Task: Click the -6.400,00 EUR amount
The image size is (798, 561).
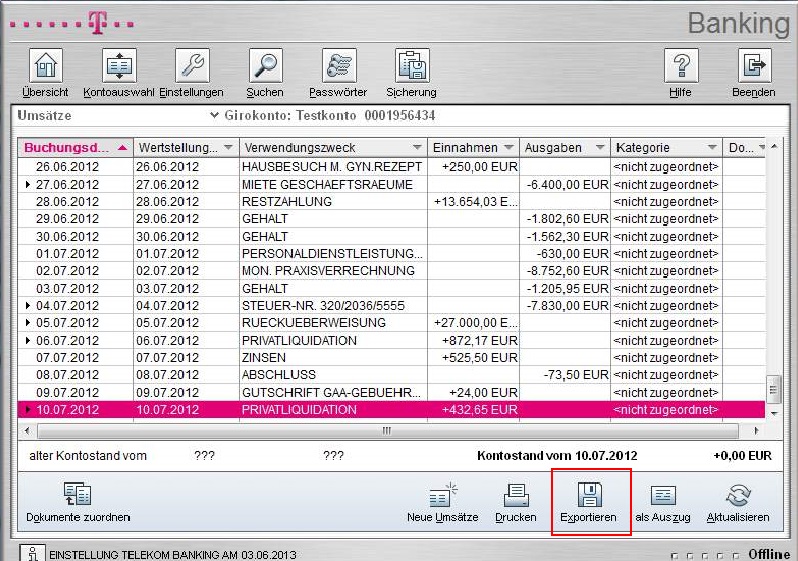Action: (x=567, y=184)
